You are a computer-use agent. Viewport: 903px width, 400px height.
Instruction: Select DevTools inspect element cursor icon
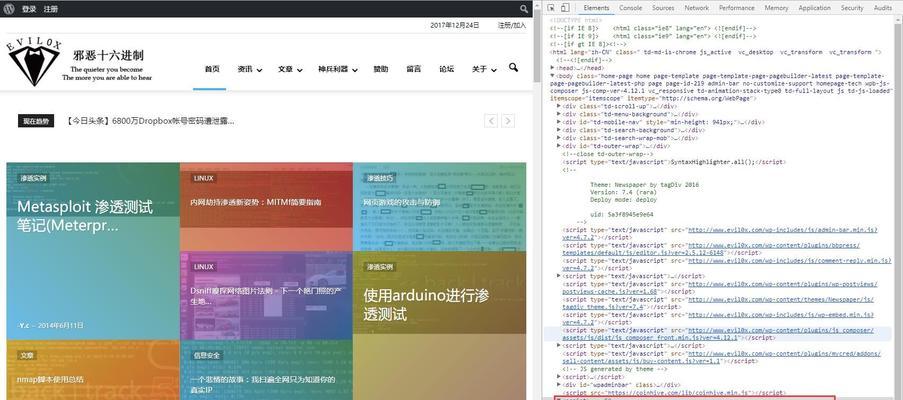[x=552, y=8]
